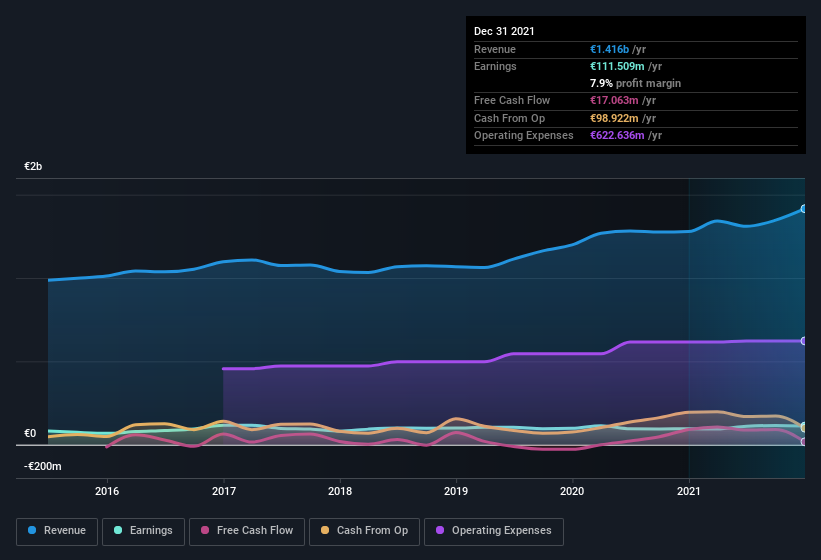Select the 2020 x-axis label
The image size is (821, 560).
click(x=572, y=491)
